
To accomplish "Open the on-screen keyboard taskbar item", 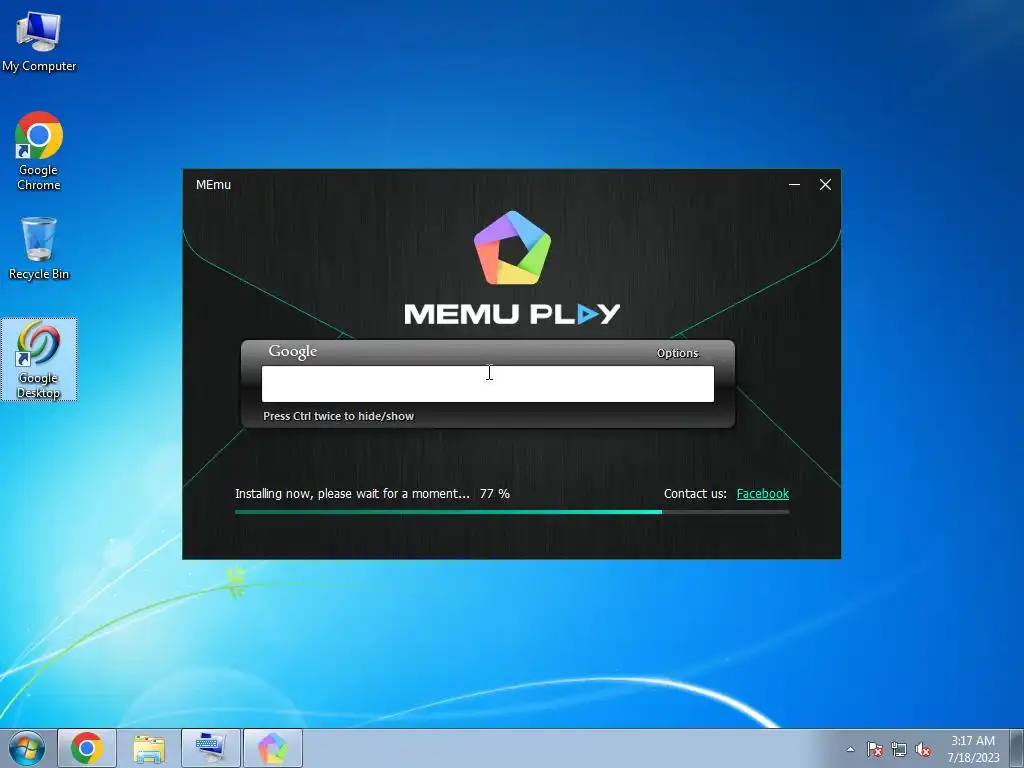I will pyautogui.click(x=211, y=748).
